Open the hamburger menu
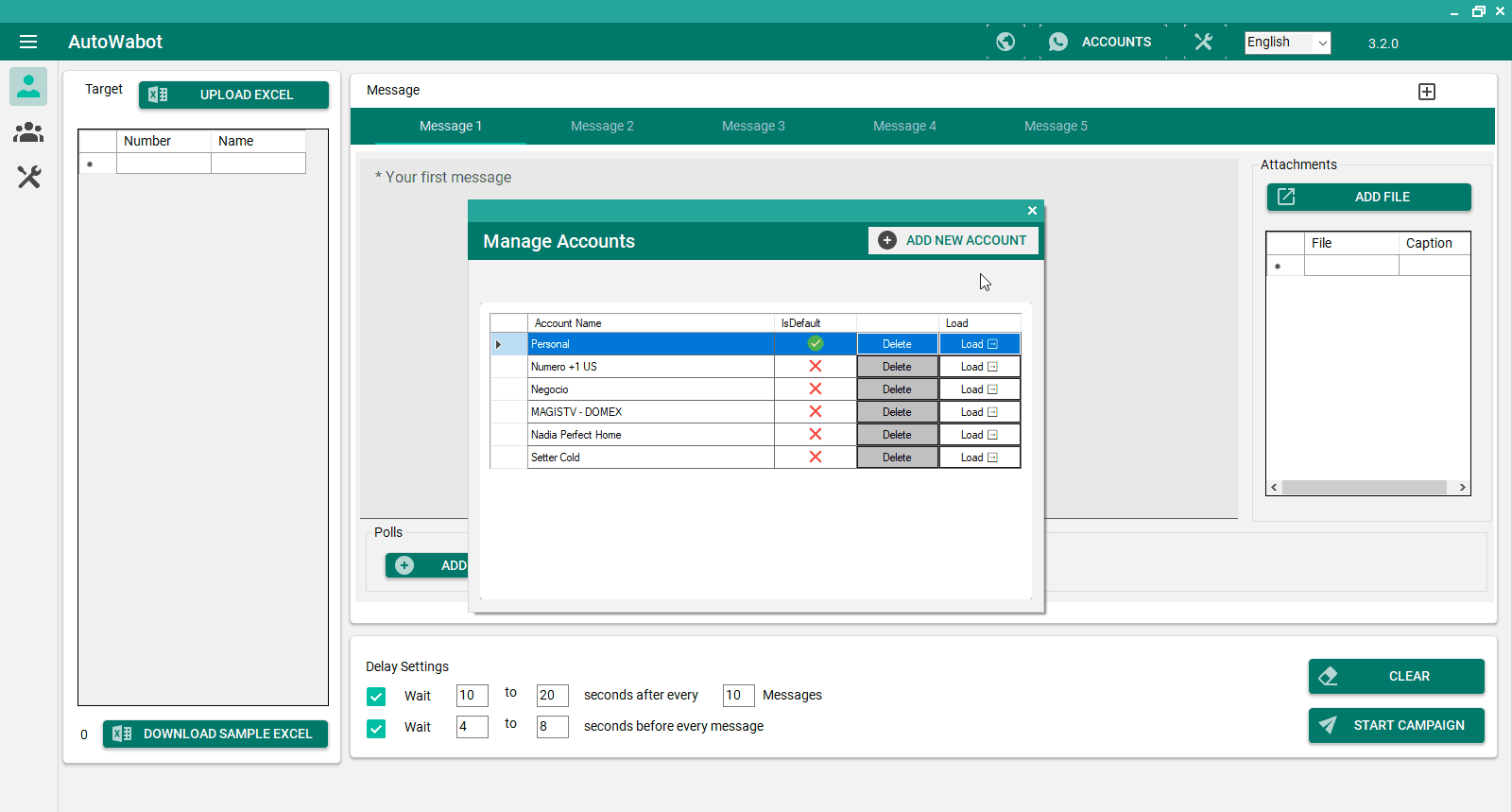 tap(28, 42)
